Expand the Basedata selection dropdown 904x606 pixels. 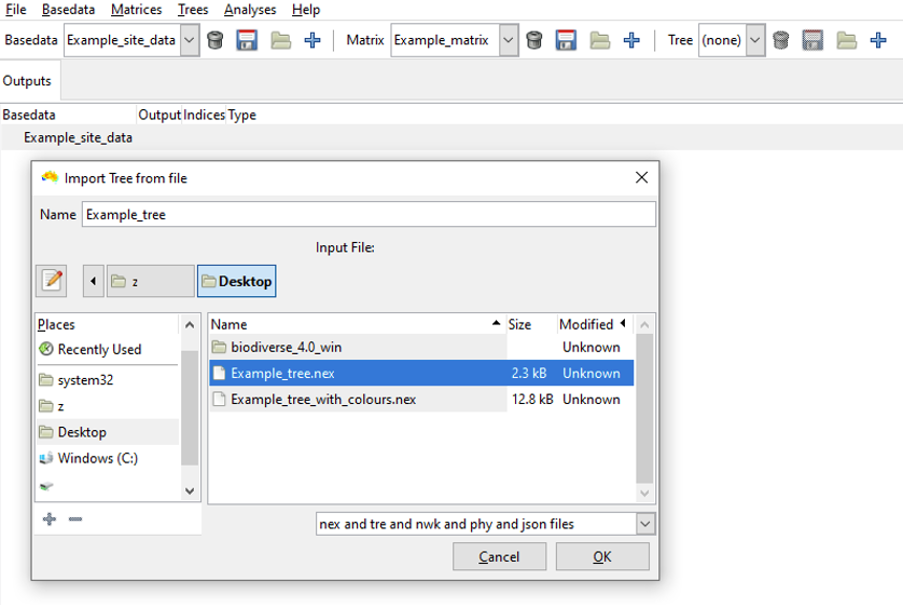[190, 40]
